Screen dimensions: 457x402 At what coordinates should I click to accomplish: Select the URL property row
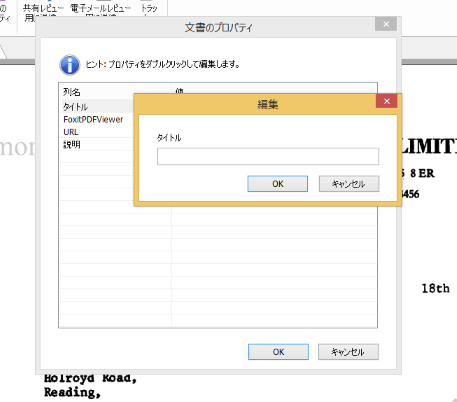pos(97,132)
